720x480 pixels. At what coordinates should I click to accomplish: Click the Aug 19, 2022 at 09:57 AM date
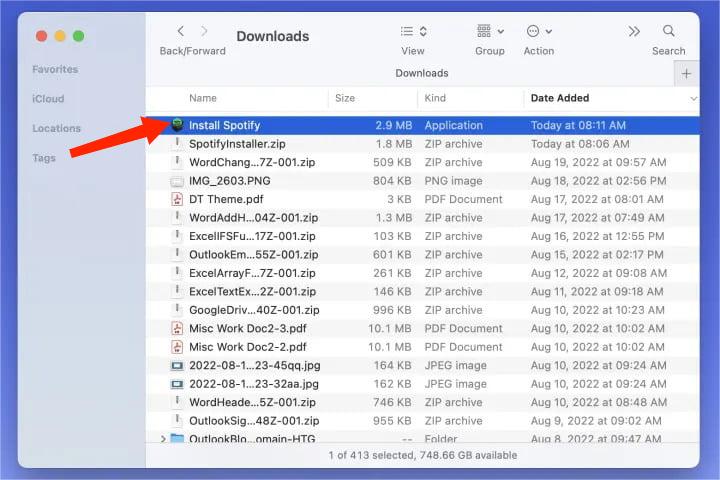point(598,162)
